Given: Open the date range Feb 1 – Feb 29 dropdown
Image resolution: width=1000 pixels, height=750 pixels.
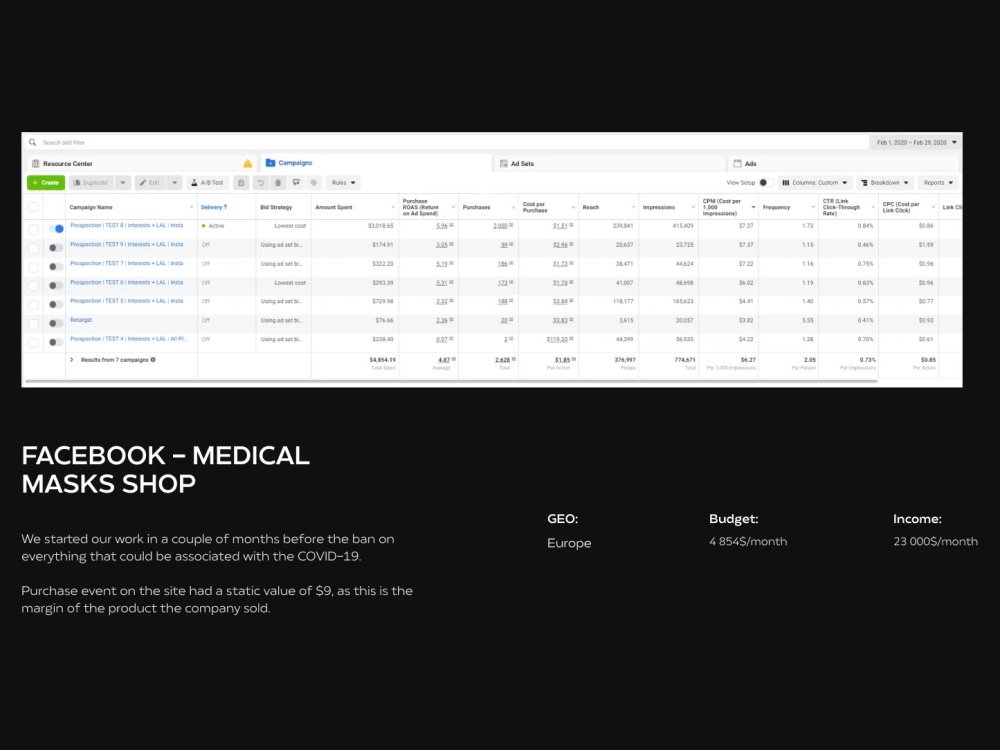Looking at the screenshot, I should (x=916, y=142).
